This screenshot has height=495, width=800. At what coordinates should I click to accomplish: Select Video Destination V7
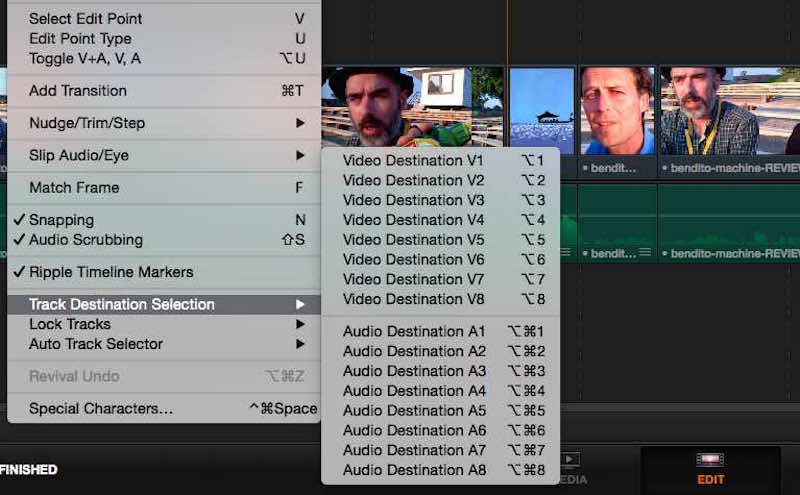coord(441,279)
